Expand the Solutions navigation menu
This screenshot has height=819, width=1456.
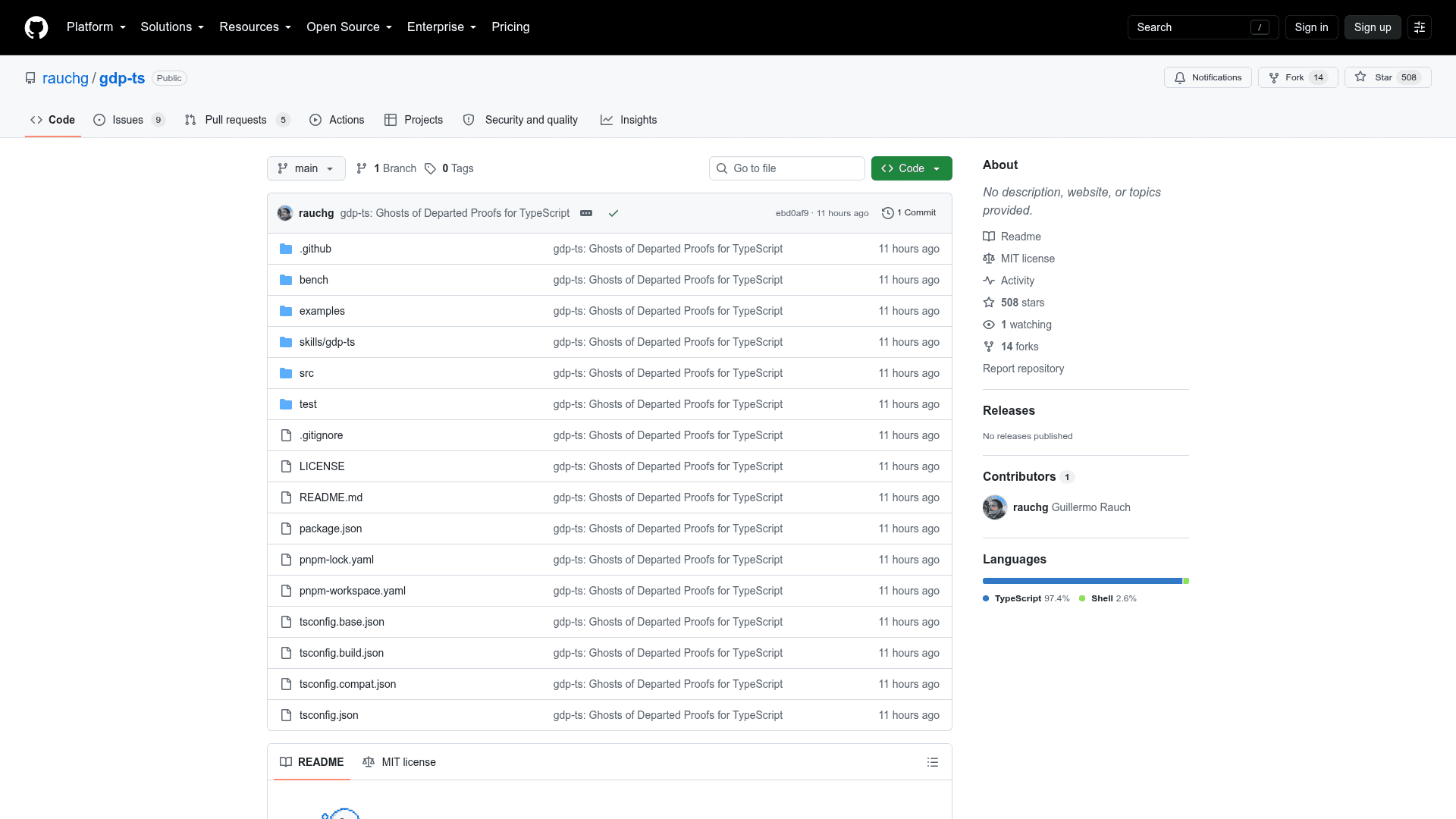172,27
